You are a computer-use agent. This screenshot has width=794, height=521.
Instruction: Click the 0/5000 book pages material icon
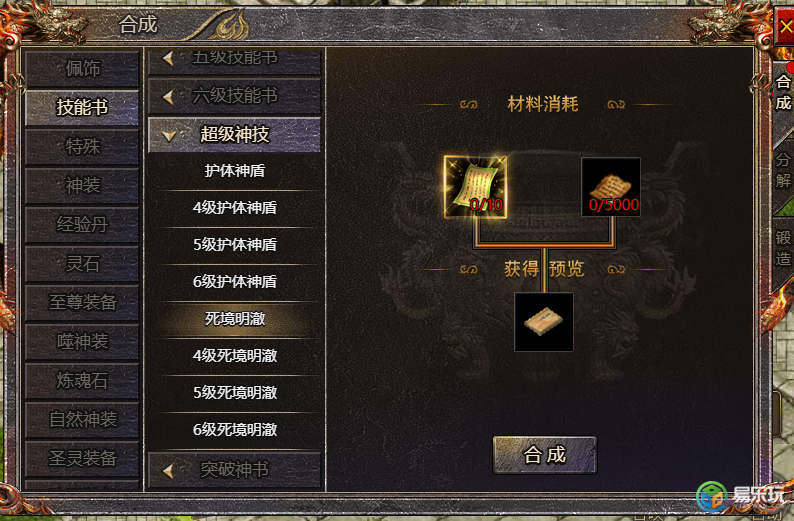point(611,187)
